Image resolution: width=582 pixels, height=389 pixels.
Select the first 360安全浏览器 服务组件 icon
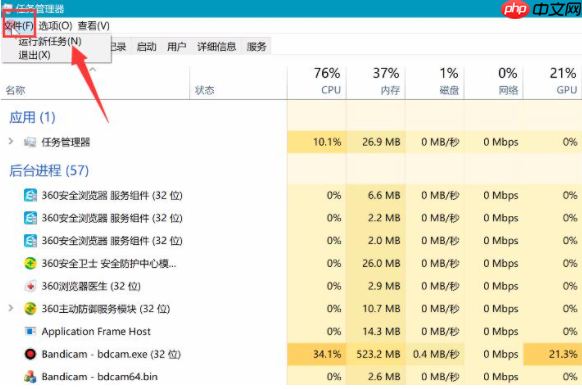(30, 195)
